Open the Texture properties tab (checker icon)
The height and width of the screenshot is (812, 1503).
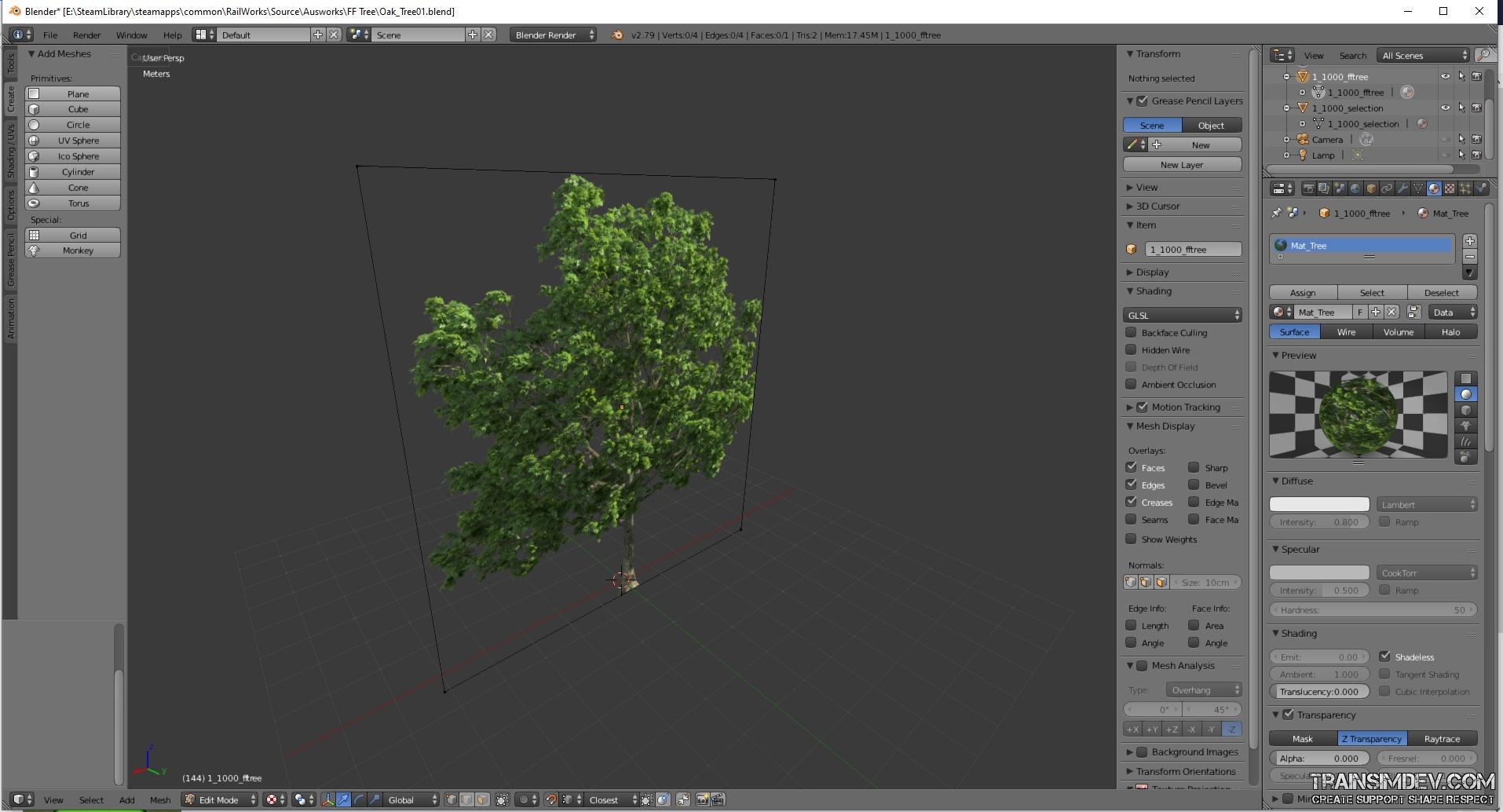point(1450,188)
